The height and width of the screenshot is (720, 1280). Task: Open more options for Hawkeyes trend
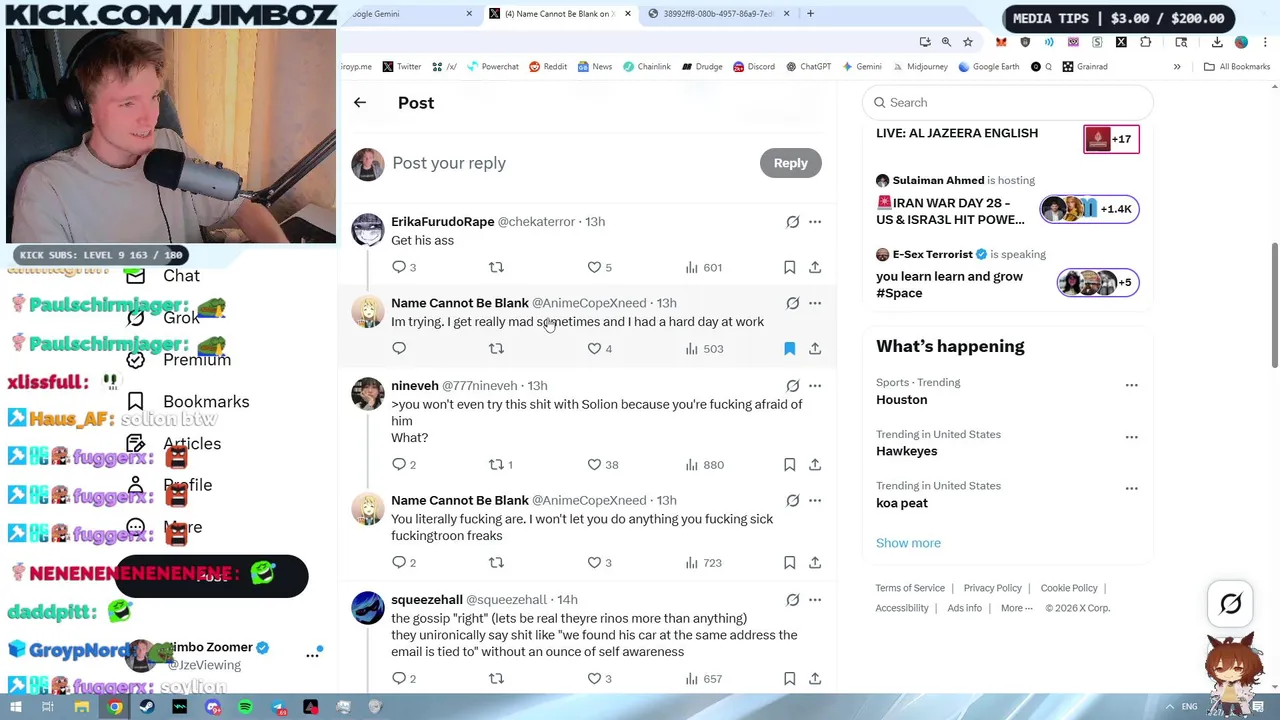(x=1131, y=437)
